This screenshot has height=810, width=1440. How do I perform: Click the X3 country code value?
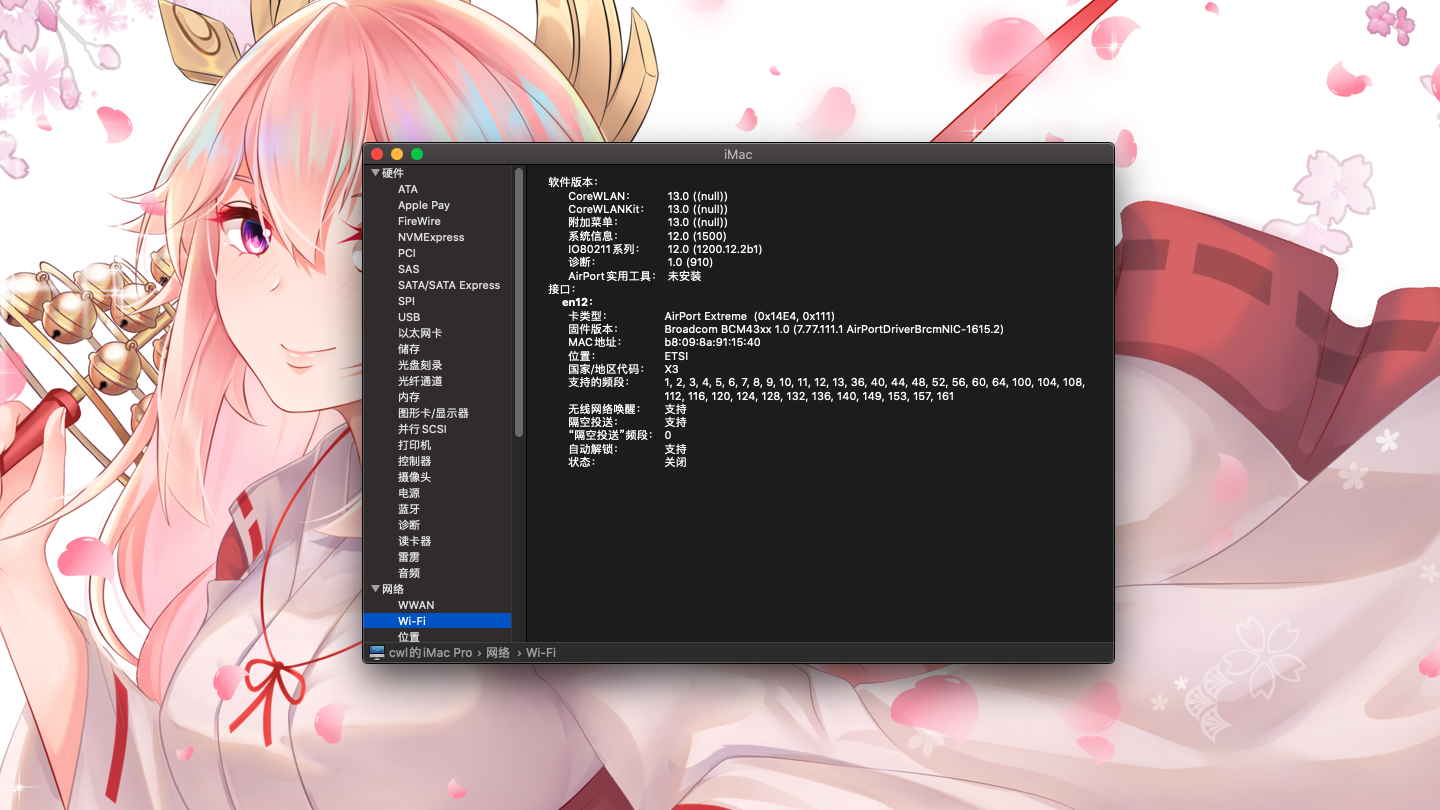click(x=671, y=369)
